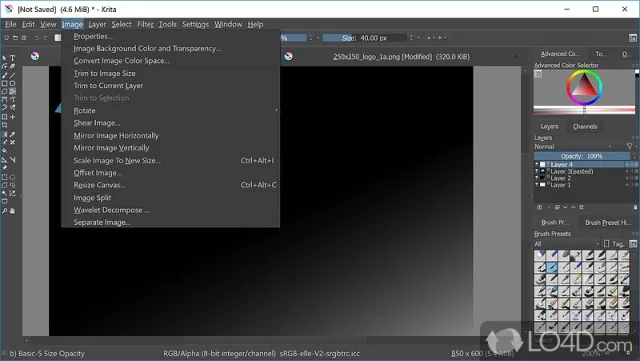This screenshot has width=640, height=361.
Task: Select the Gradient tool
Action: coord(4,134)
